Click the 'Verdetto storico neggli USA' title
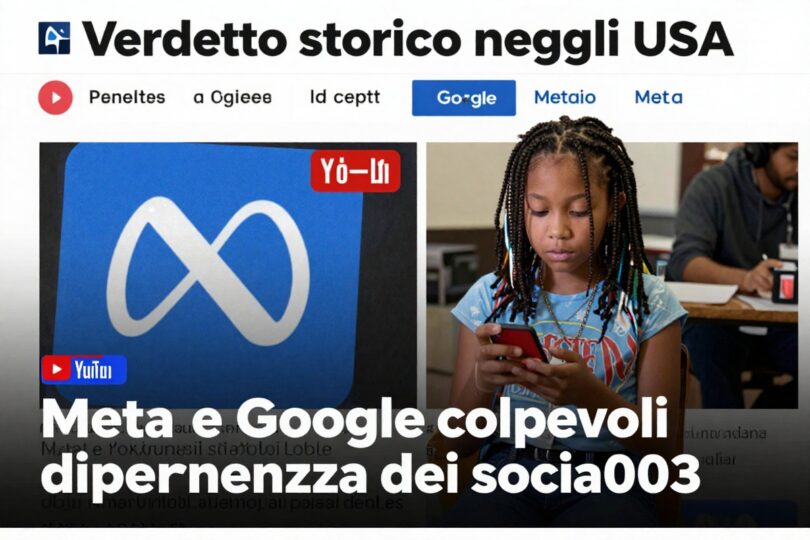The height and width of the screenshot is (540, 810). point(408,39)
